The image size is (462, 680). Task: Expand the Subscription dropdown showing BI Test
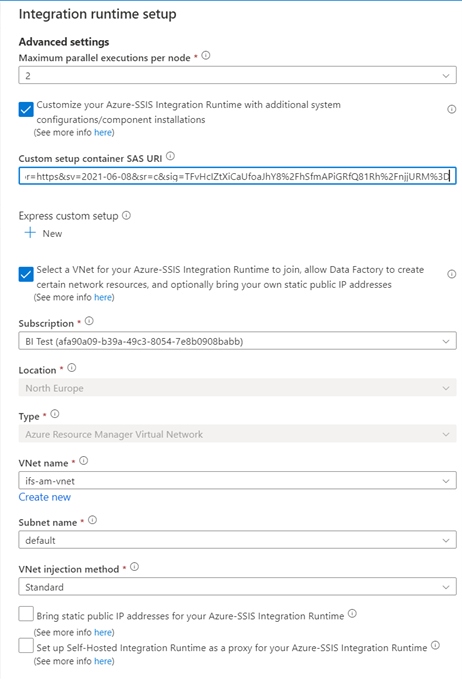[x=237, y=341]
